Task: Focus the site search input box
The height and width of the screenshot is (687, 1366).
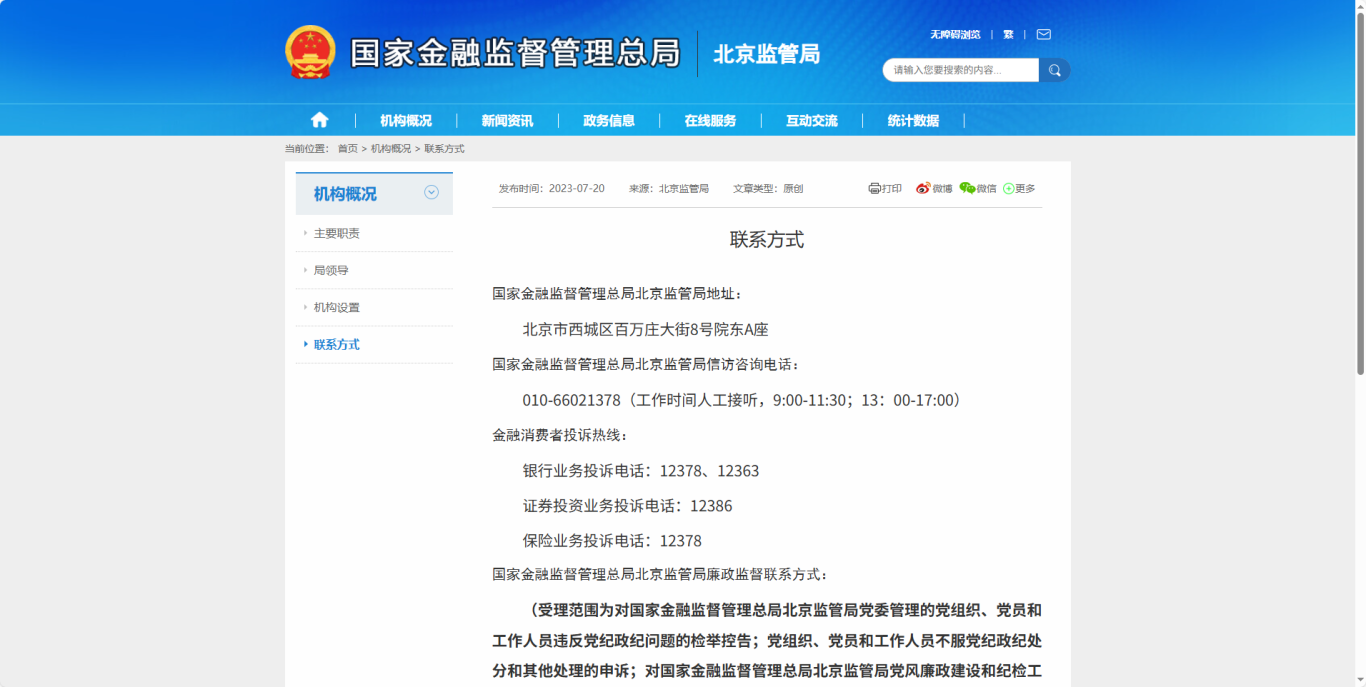Action: [x=960, y=70]
